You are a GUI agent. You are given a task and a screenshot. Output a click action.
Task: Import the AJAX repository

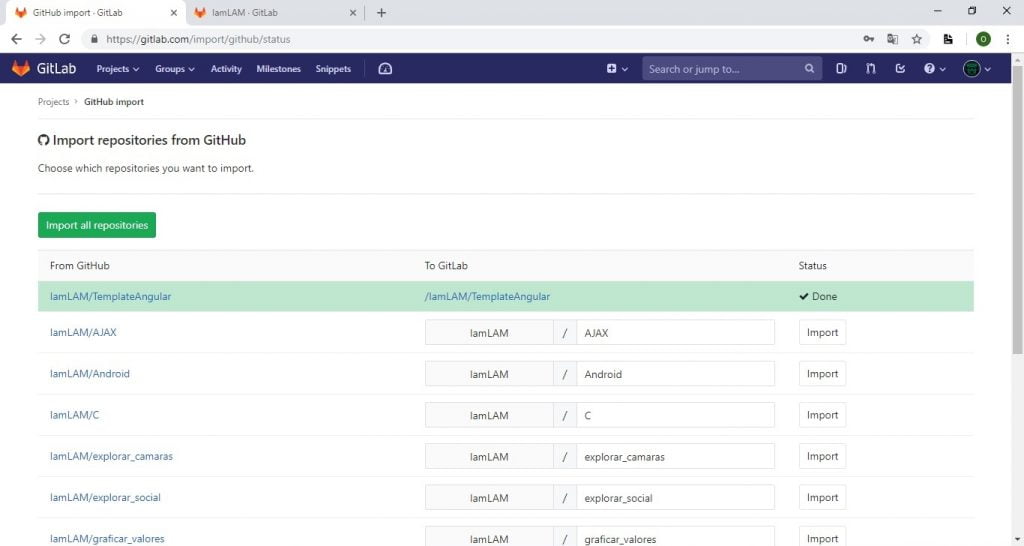[822, 332]
